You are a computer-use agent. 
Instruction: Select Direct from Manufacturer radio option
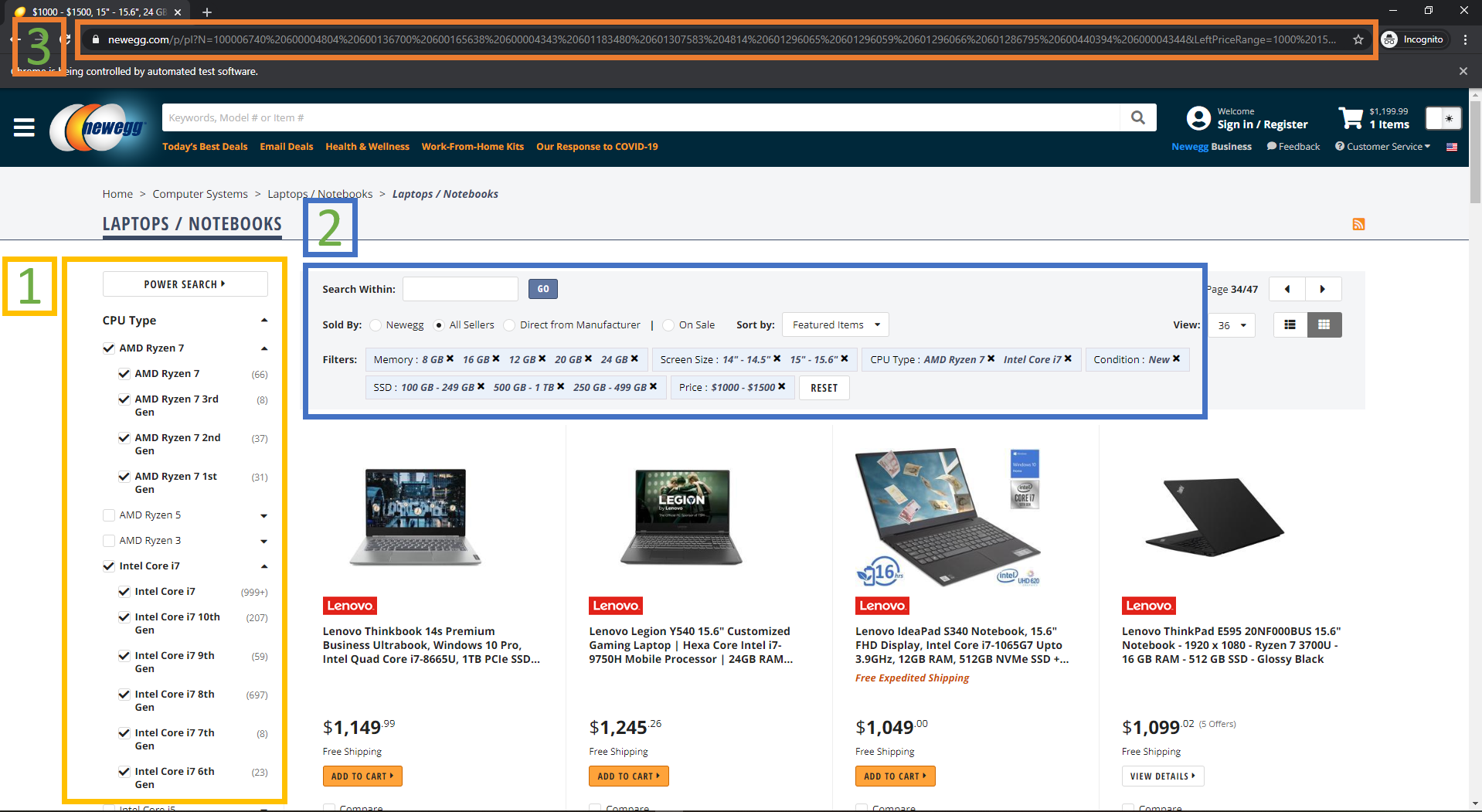point(509,325)
